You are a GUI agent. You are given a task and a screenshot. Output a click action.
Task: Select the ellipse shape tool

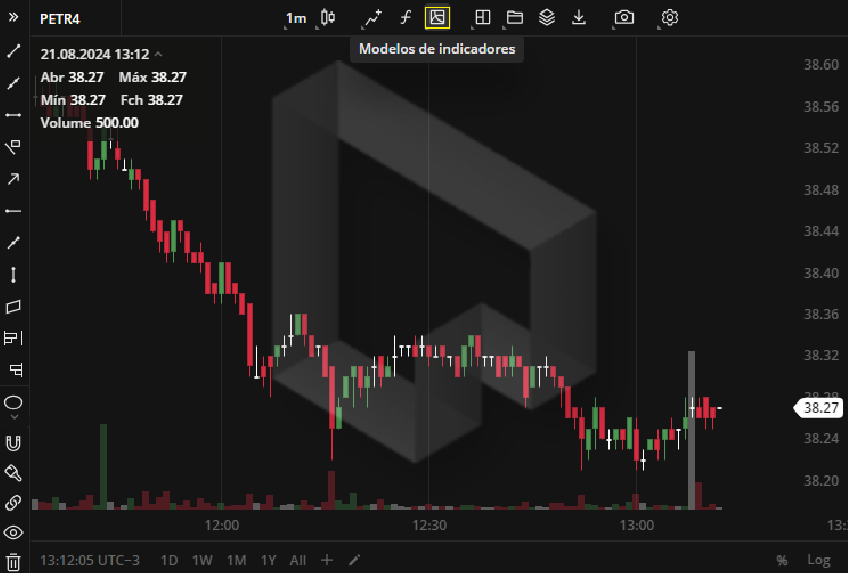pos(14,402)
